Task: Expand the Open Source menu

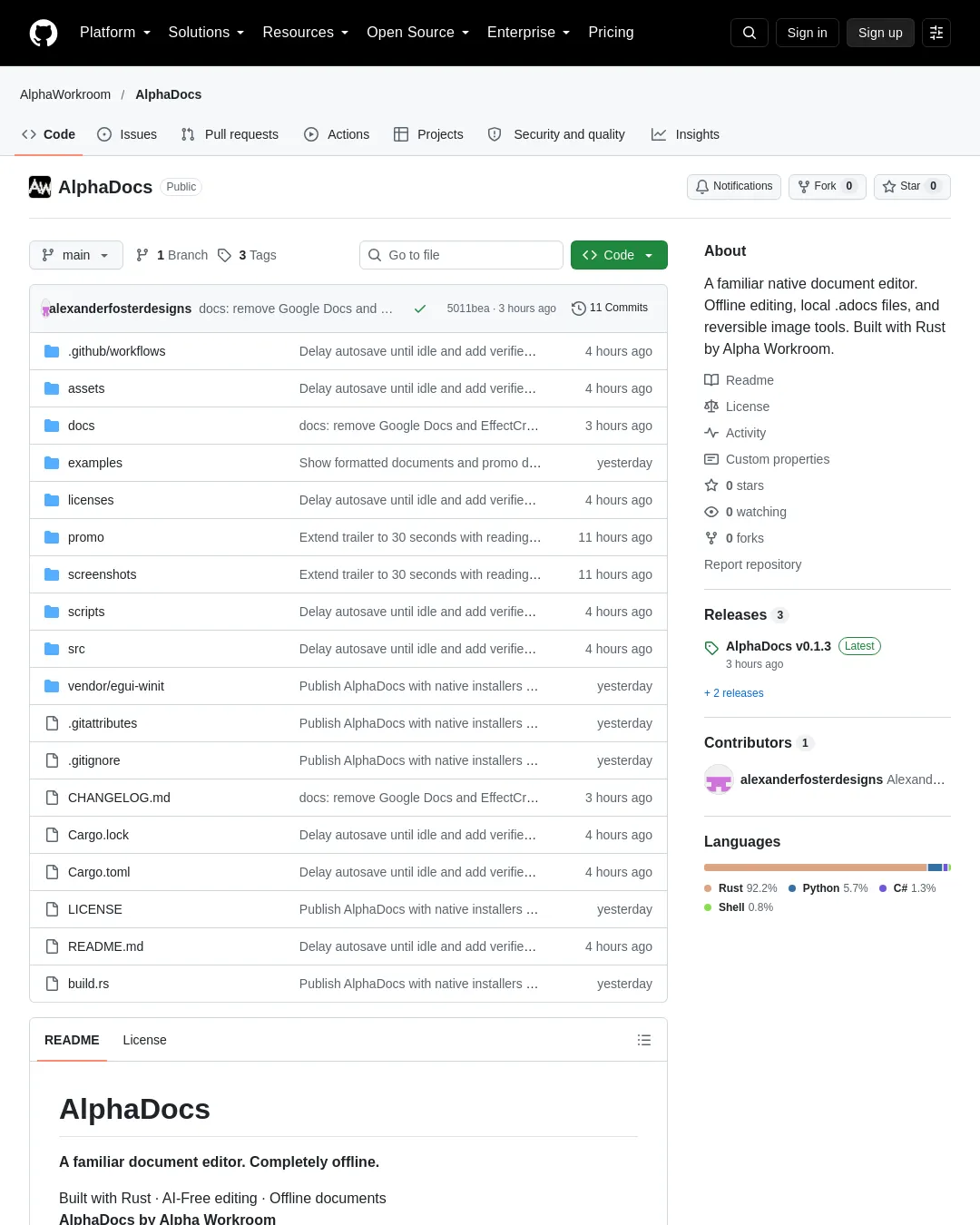Action: pos(418,33)
